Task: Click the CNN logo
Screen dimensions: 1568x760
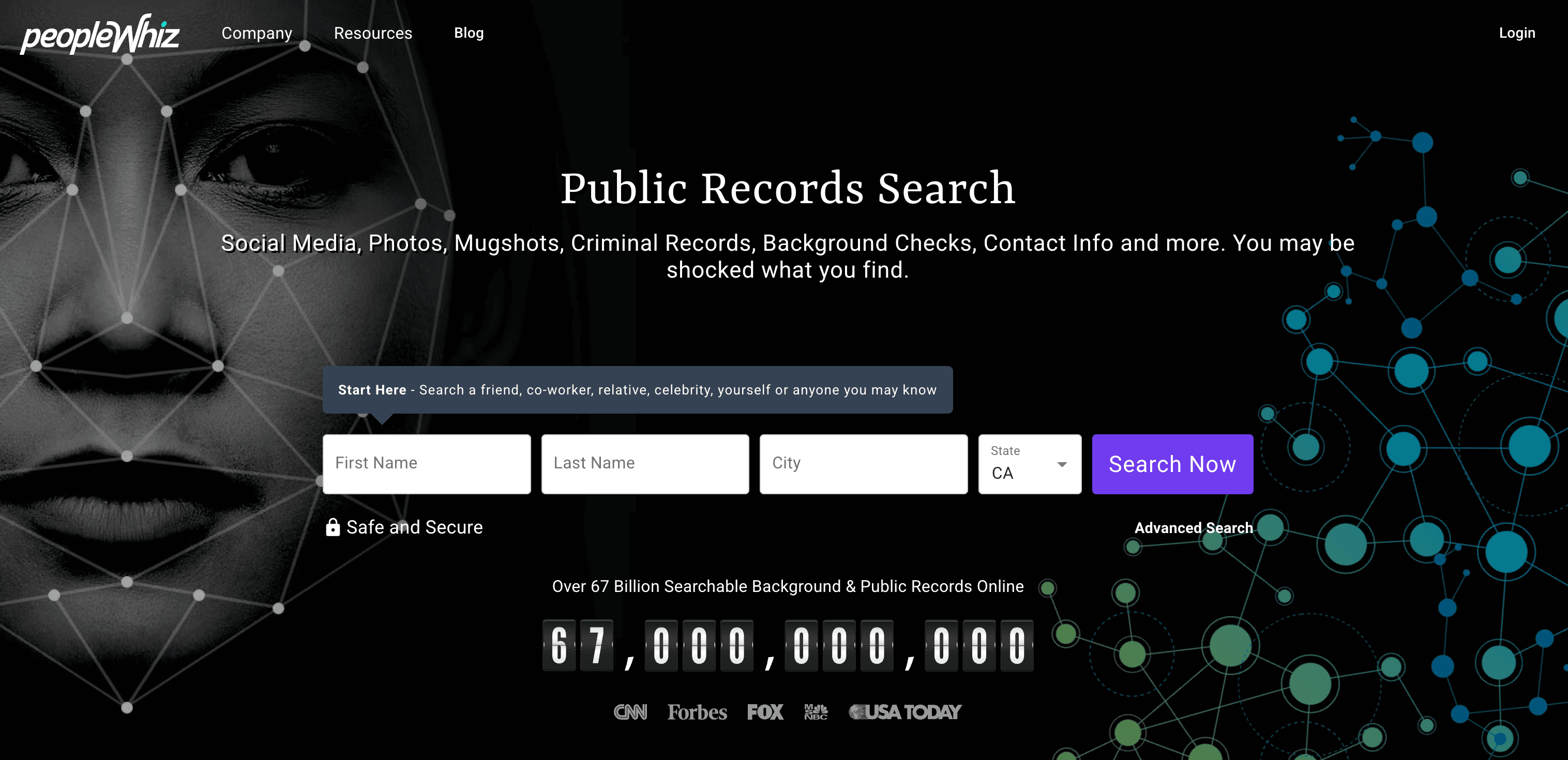Action: tap(630, 711)
